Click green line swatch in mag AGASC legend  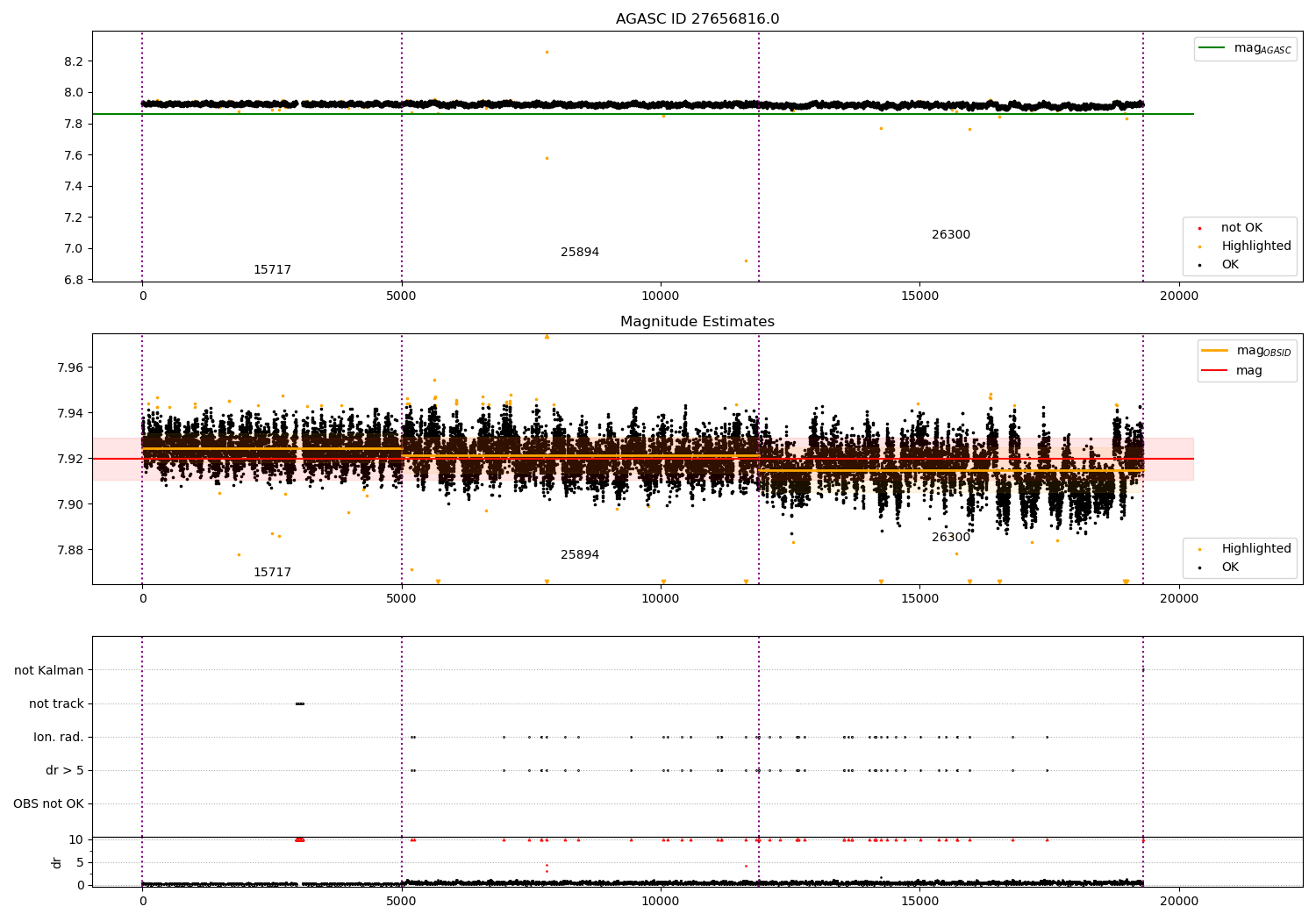click(1212, 48)
